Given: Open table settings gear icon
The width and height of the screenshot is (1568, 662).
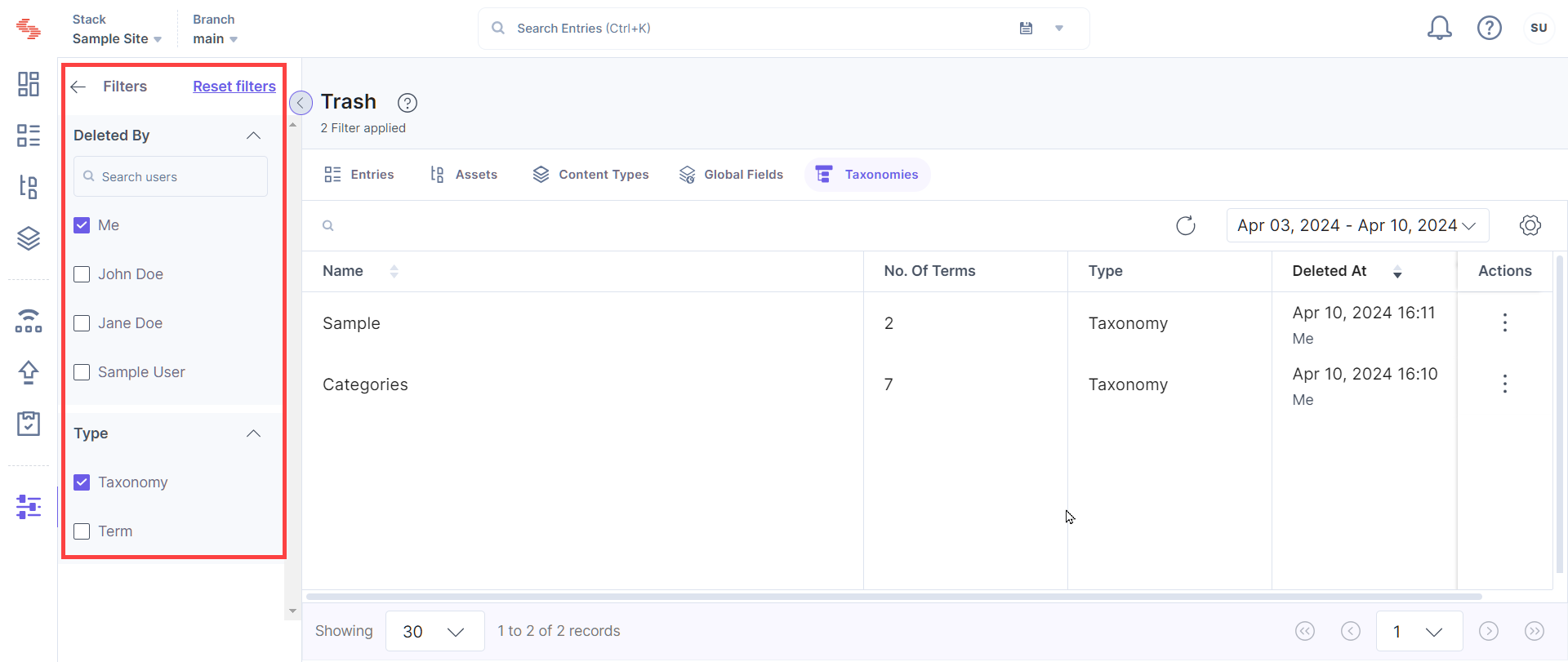Looking at the screenshot, I should tap(1530, 225).
